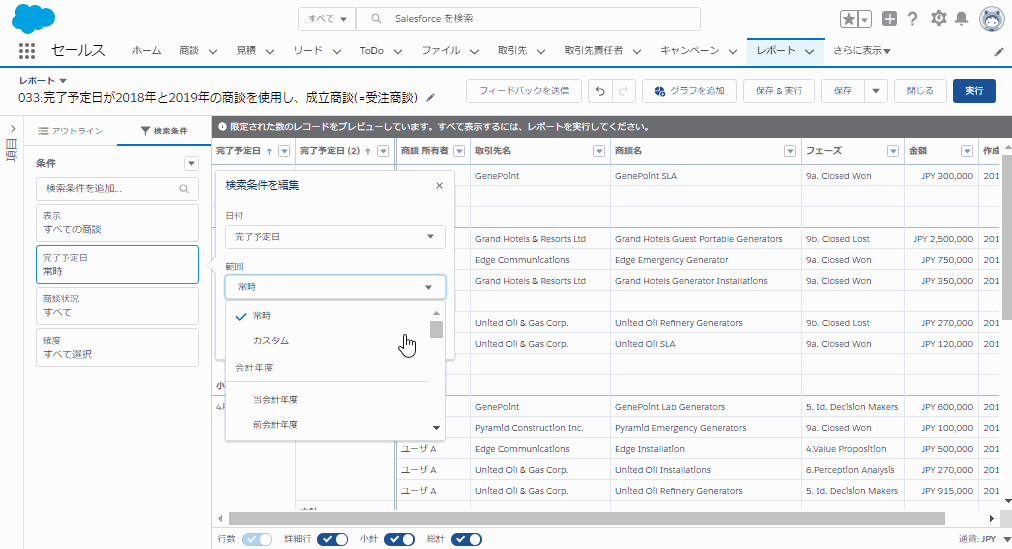Go to the ホーム navigation tab
Screen dimensions: 1012x549
coord(147,50)
